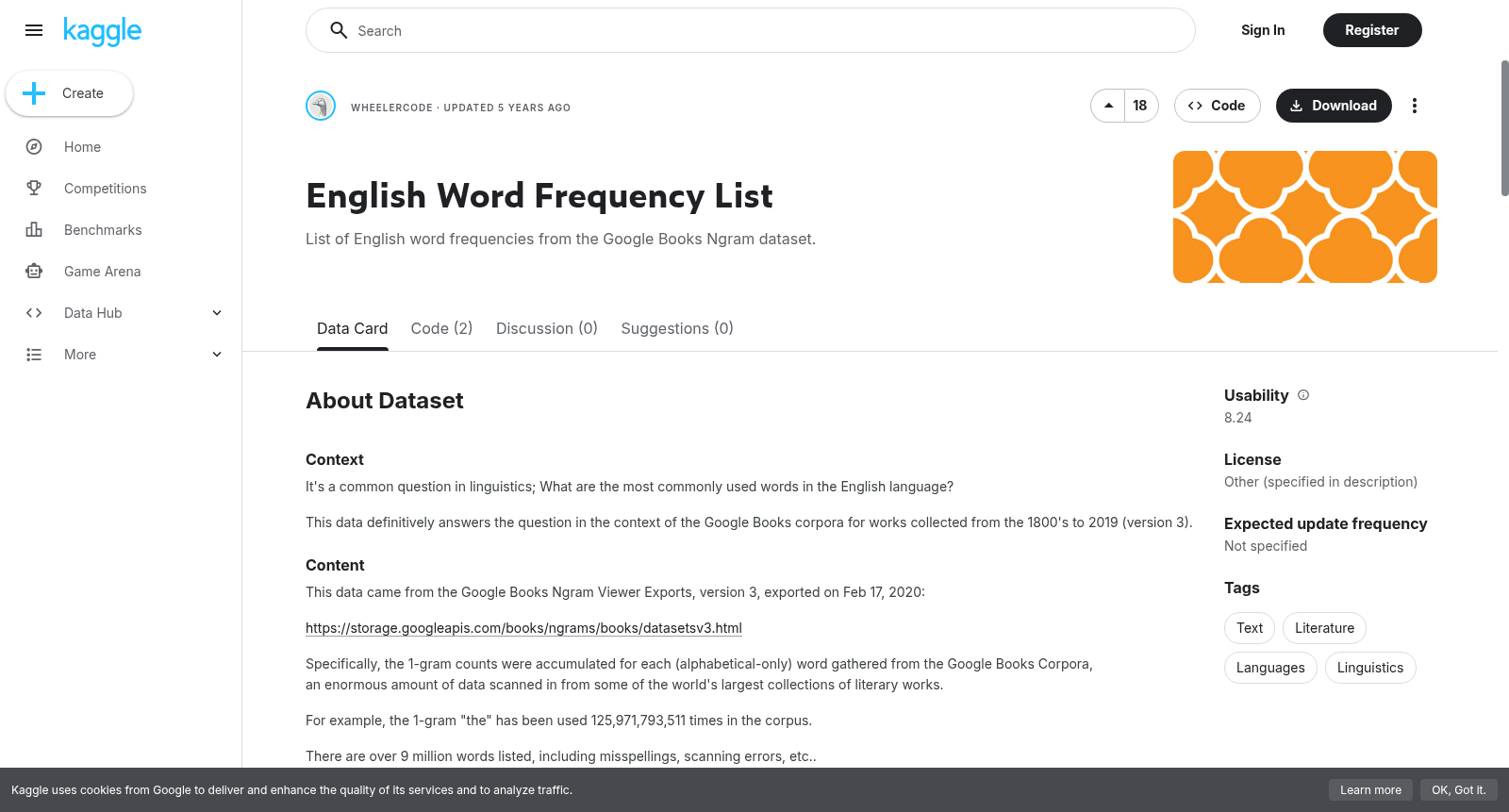
Task: Open Game Arena in the sidebar
Action: click(x=103, y=272)
